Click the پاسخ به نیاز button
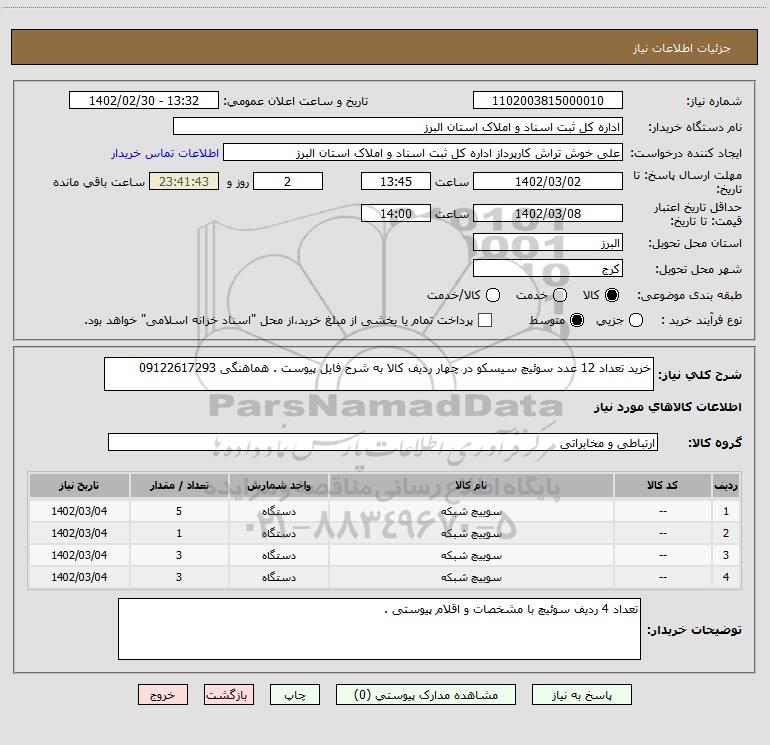This screenshot has height=745, width=770. click(x=582, y=695)
